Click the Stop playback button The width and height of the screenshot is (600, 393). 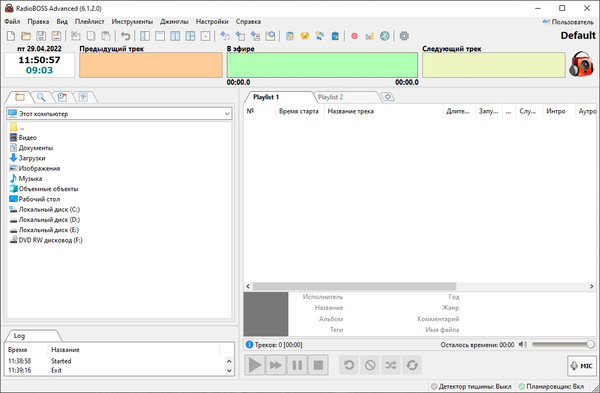[x=318, y=365]
